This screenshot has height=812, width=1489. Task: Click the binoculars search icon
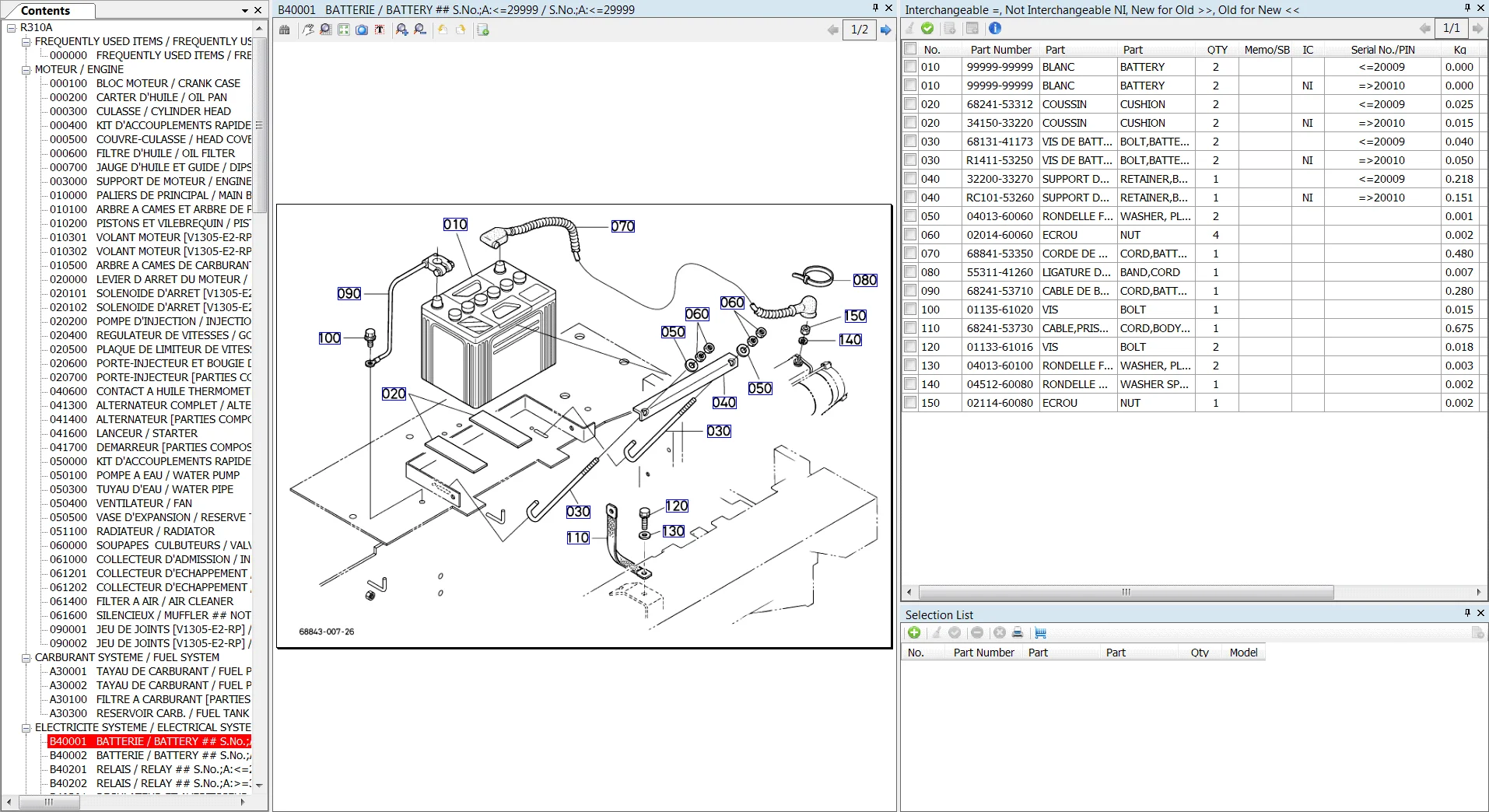pyautogui.click(x=285, y=30)
